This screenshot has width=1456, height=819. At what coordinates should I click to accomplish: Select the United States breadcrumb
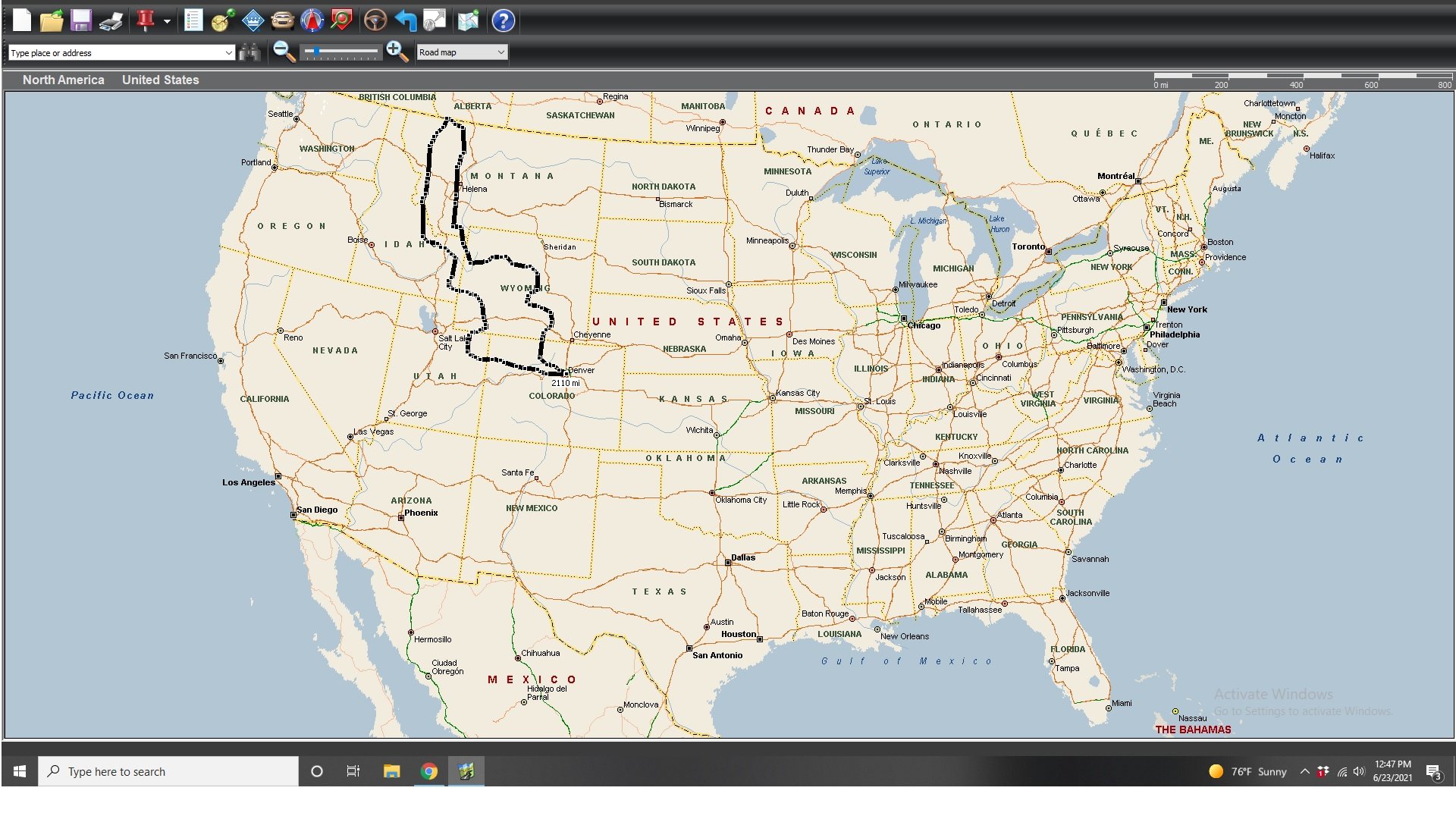[x=160, y=80]
